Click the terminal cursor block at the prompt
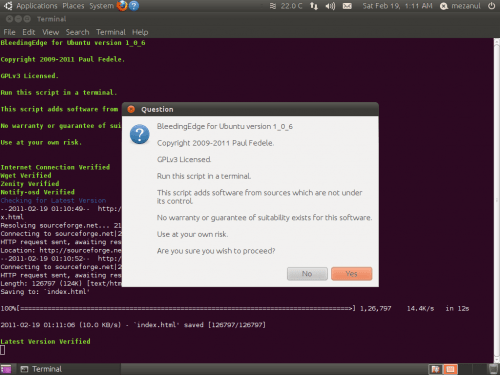The height and width of the screenshot is (375, 500). click(x=3, y=350)
